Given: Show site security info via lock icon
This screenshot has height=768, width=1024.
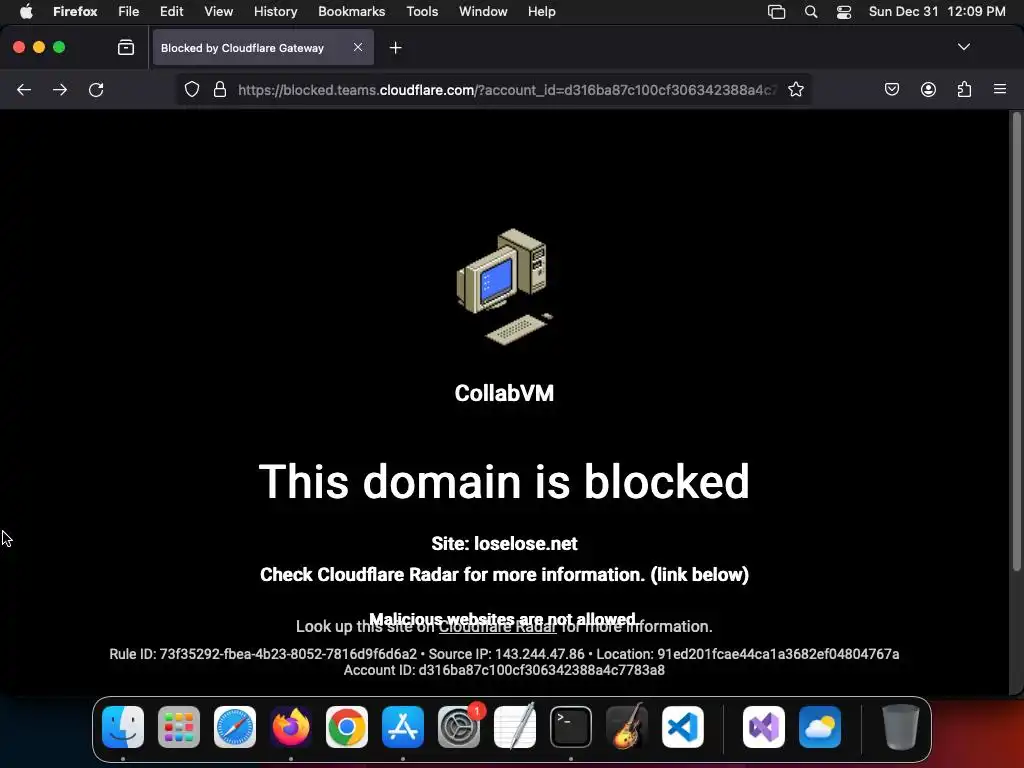Looking at the screenshot, I should click(x=220, y=89).
